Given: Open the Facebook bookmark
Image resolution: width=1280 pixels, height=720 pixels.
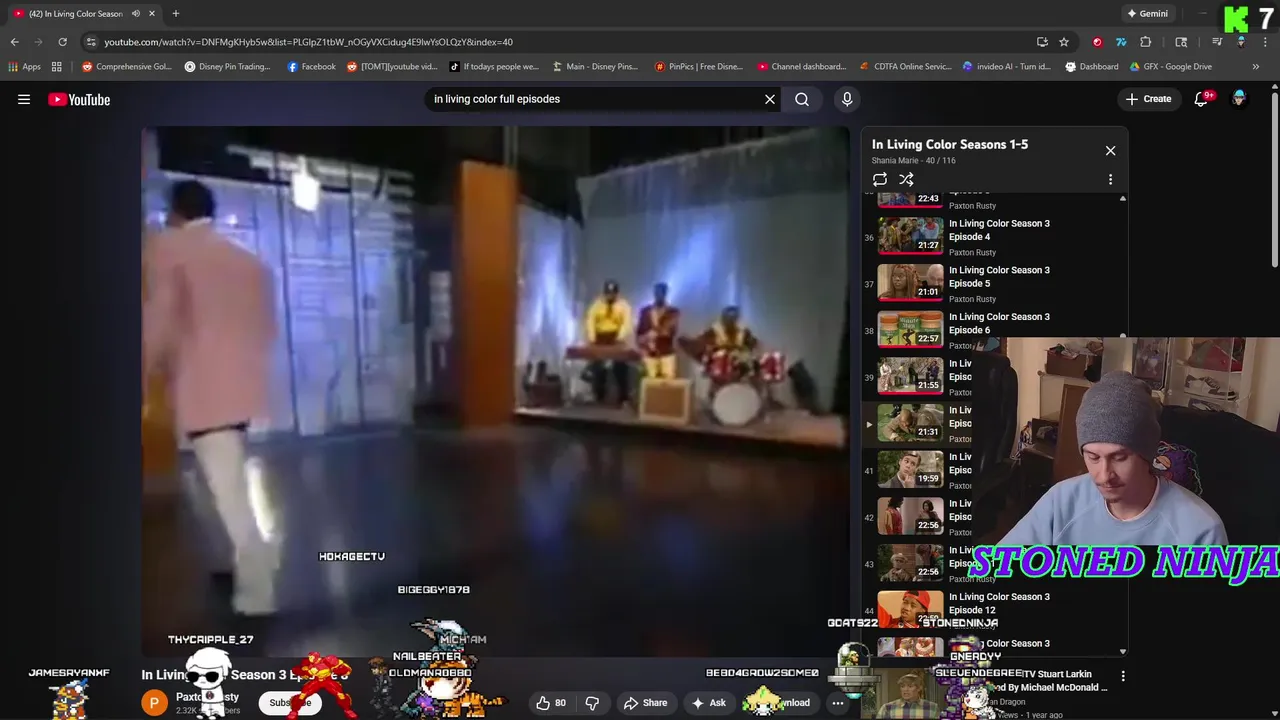Looking at the screenshot, I should [311, 67].
